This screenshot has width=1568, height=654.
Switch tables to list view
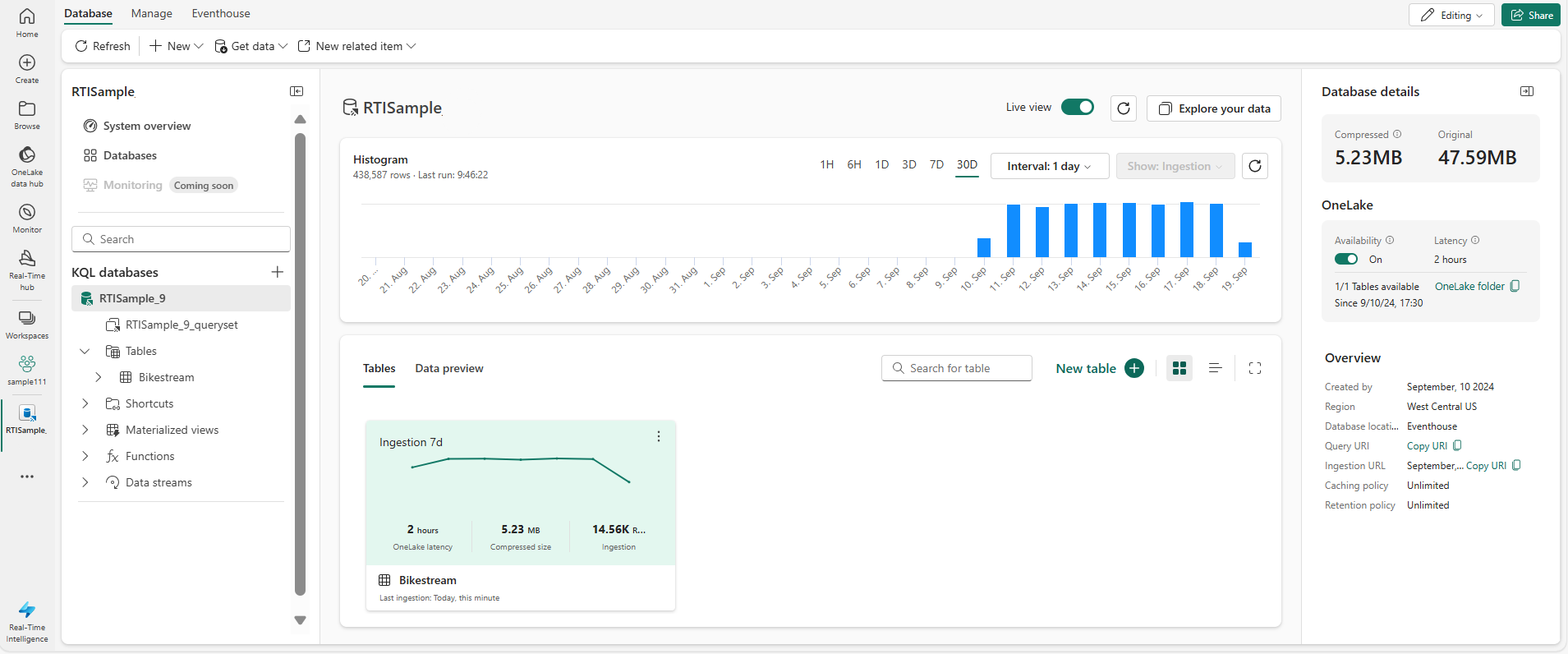[x=1216, y=368]
